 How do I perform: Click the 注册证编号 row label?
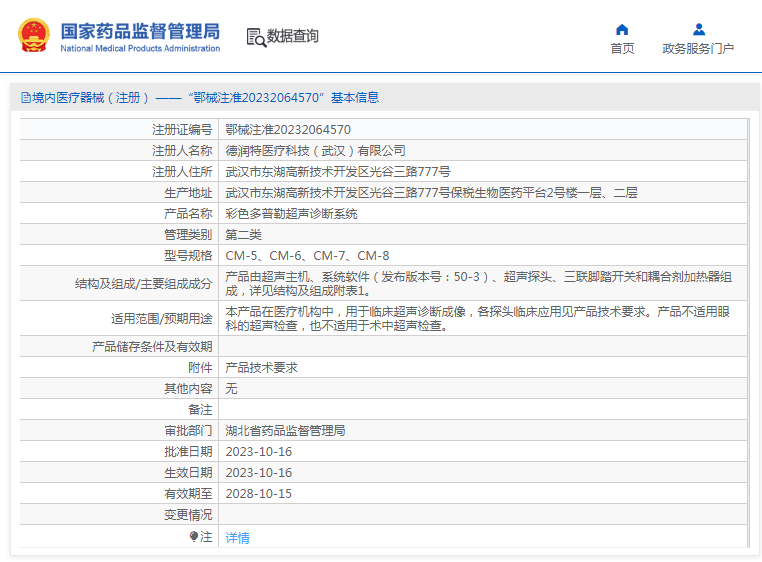pos(182,130)
